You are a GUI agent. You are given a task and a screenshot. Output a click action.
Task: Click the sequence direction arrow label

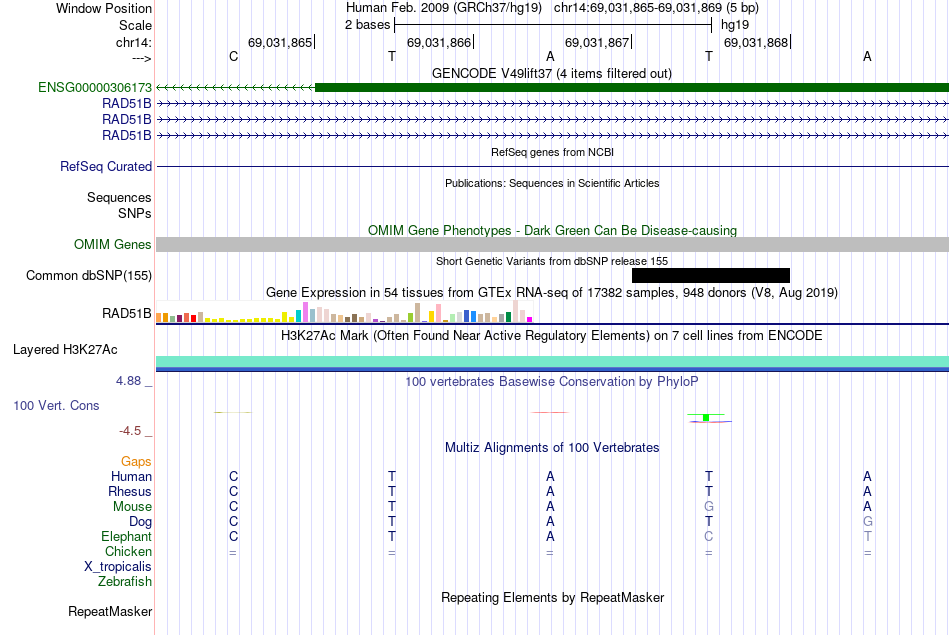tap(141, 58)
